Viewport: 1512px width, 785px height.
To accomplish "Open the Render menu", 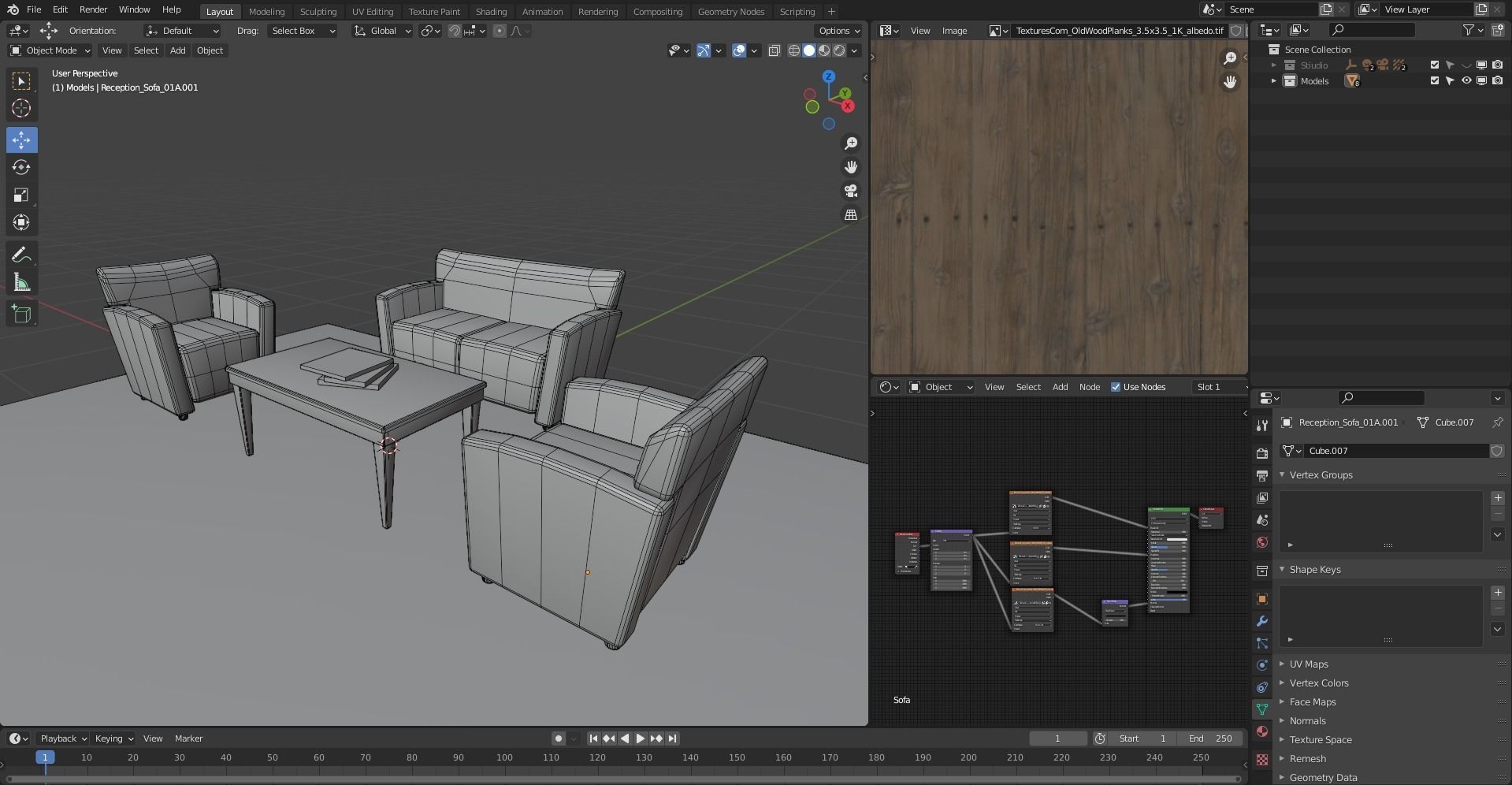I will tap(93, 9).
